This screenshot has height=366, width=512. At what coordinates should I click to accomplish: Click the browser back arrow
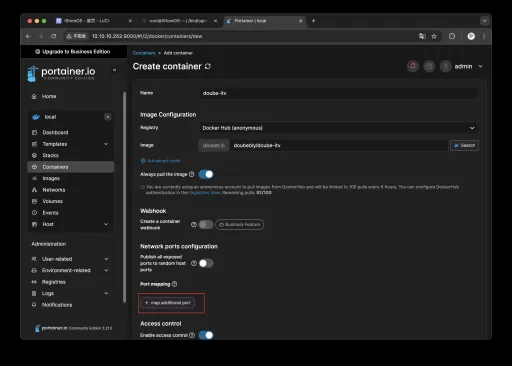coord(28,36)
